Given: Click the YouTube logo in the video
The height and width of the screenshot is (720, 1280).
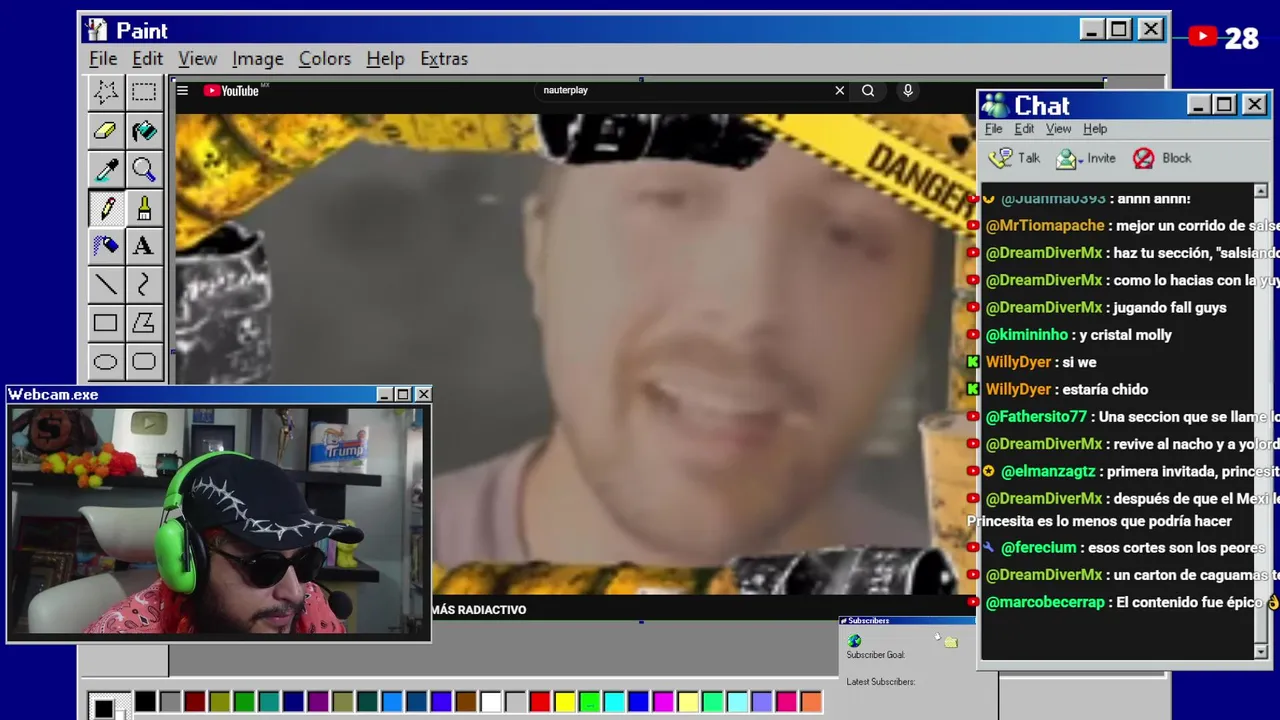Looking at the screenshot, I should pos(231,91).
